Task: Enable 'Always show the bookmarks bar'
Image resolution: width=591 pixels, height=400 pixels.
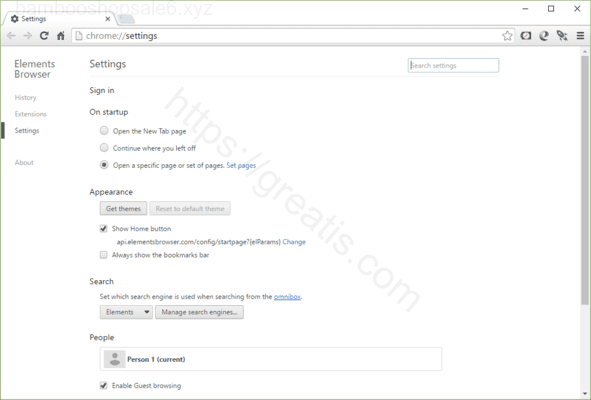Action: [104, 255]
